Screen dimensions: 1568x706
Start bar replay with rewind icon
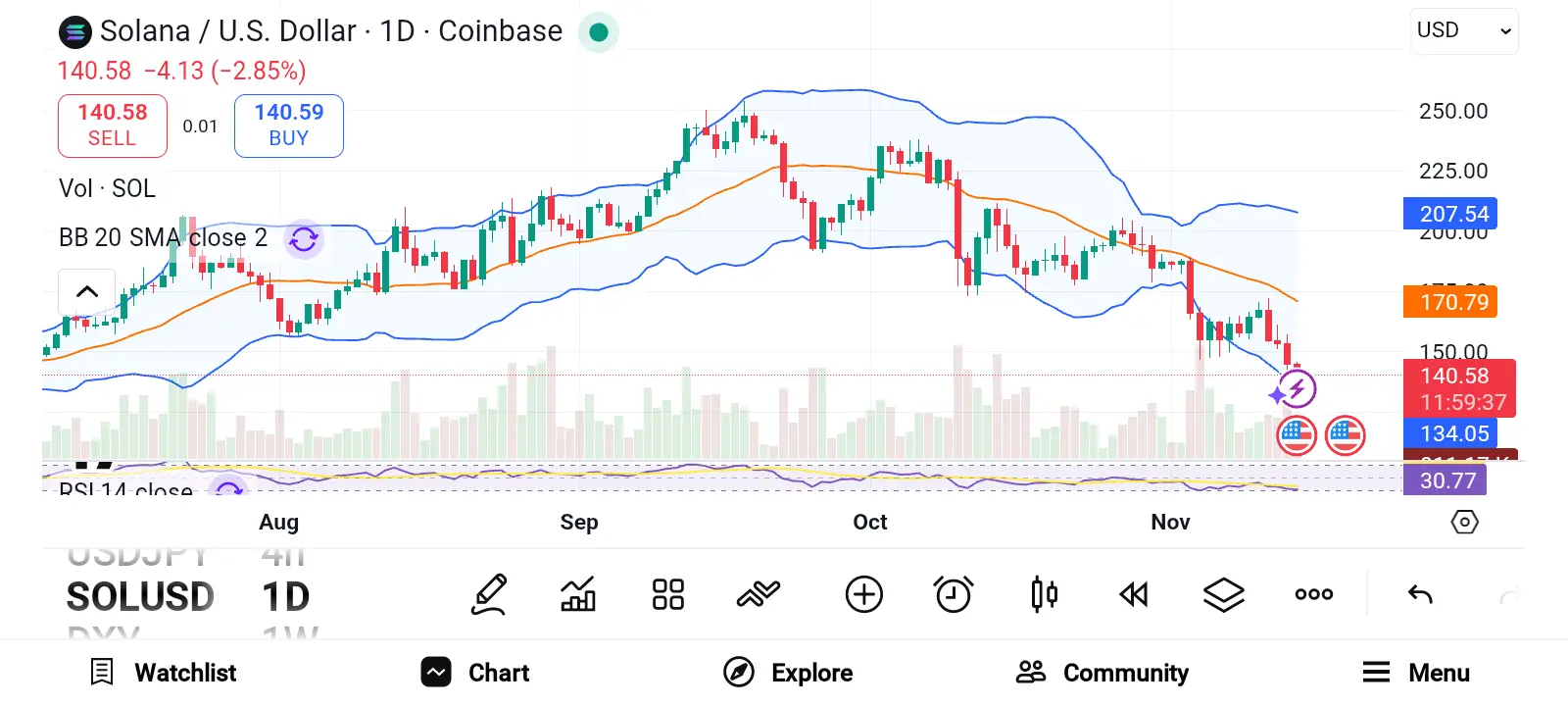[1134, 594]
